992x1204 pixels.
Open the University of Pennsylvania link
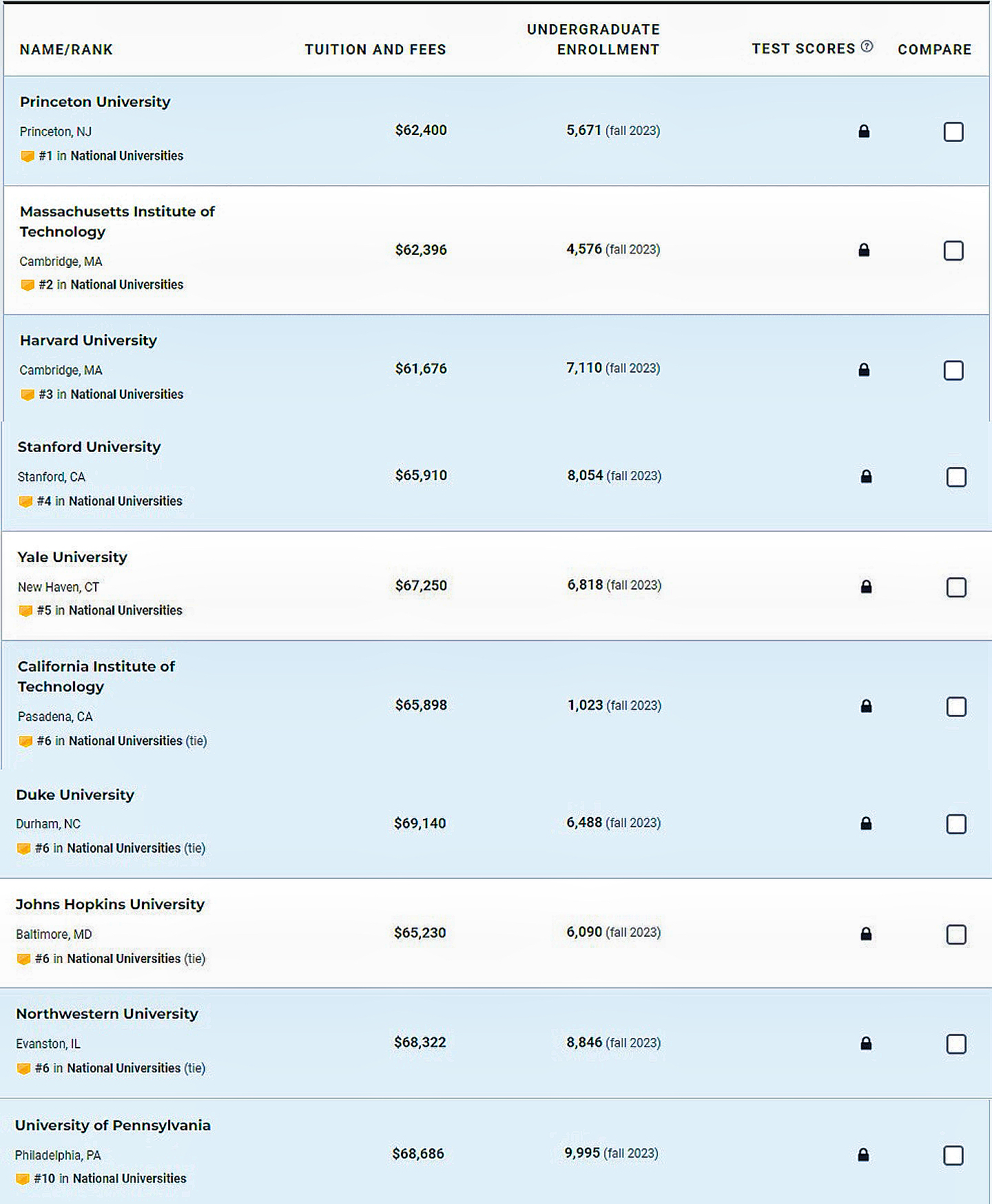coord(113,1125)
